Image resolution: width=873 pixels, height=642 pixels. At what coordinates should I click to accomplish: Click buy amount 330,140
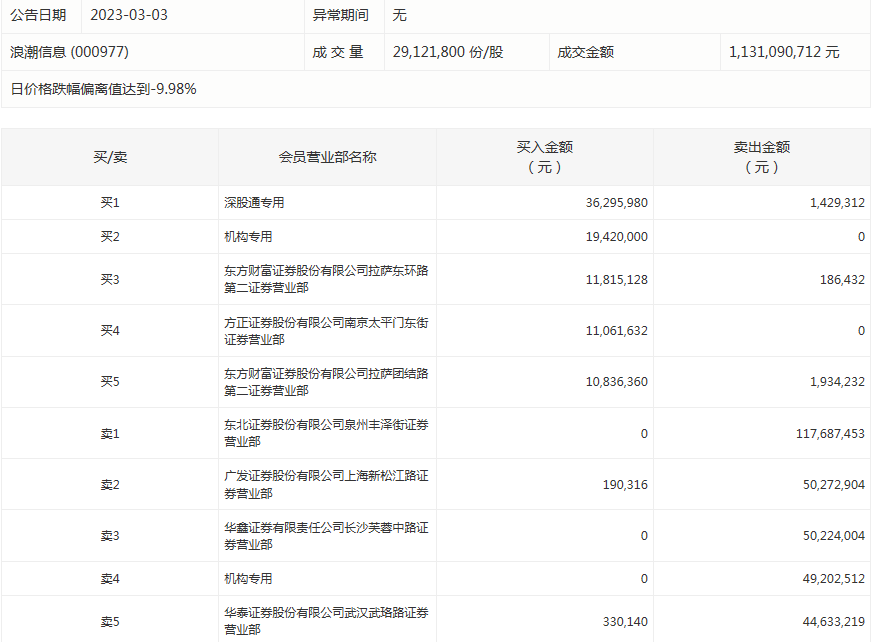coord(625,622)
